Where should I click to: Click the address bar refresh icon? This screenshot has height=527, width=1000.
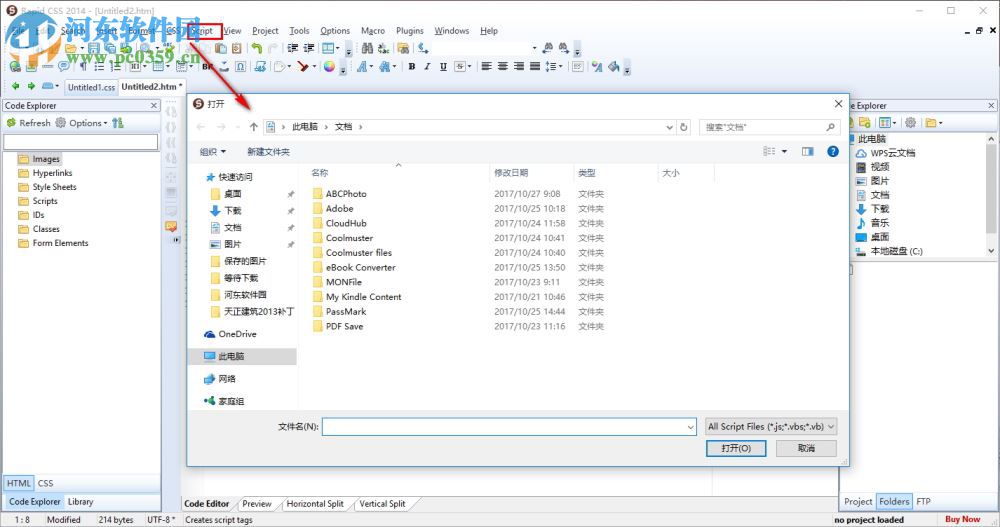click(x=684, y=127)
